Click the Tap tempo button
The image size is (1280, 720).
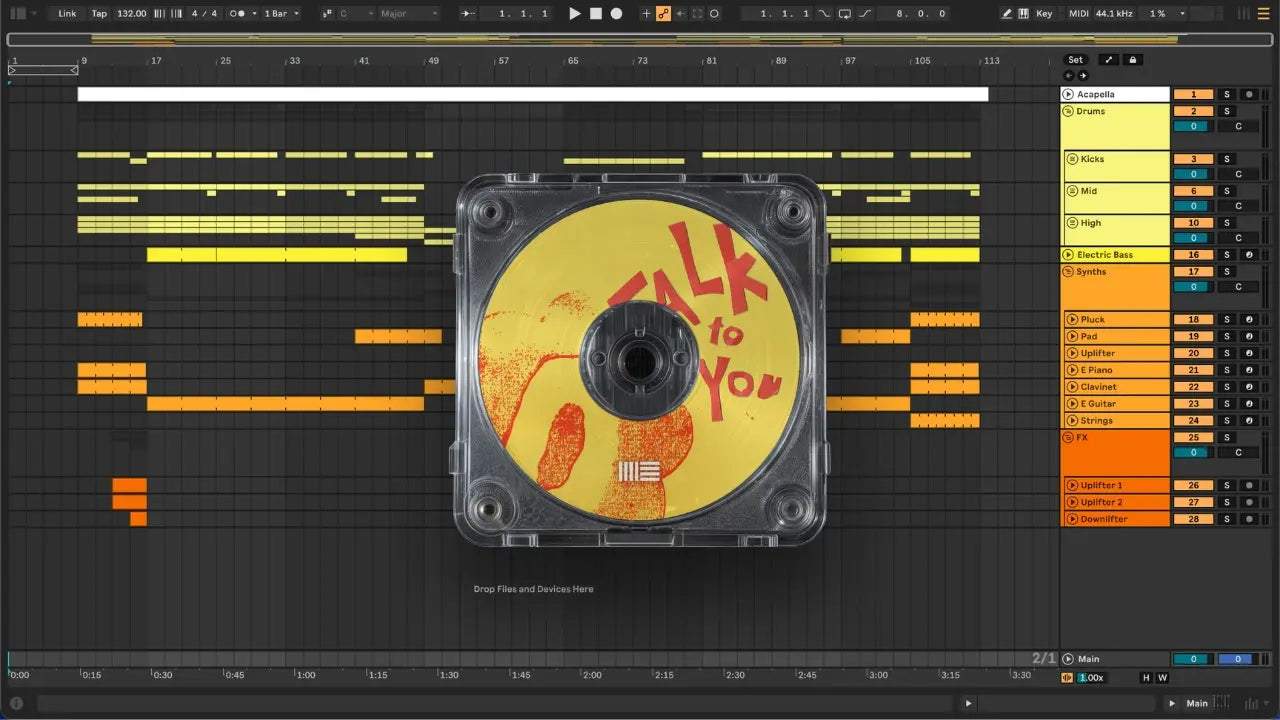pyautogui.click(x=99, y=14)
